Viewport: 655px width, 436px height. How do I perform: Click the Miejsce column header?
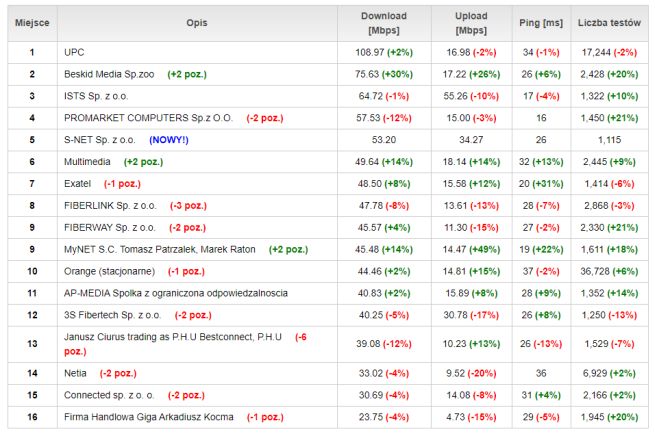(31, 23)
